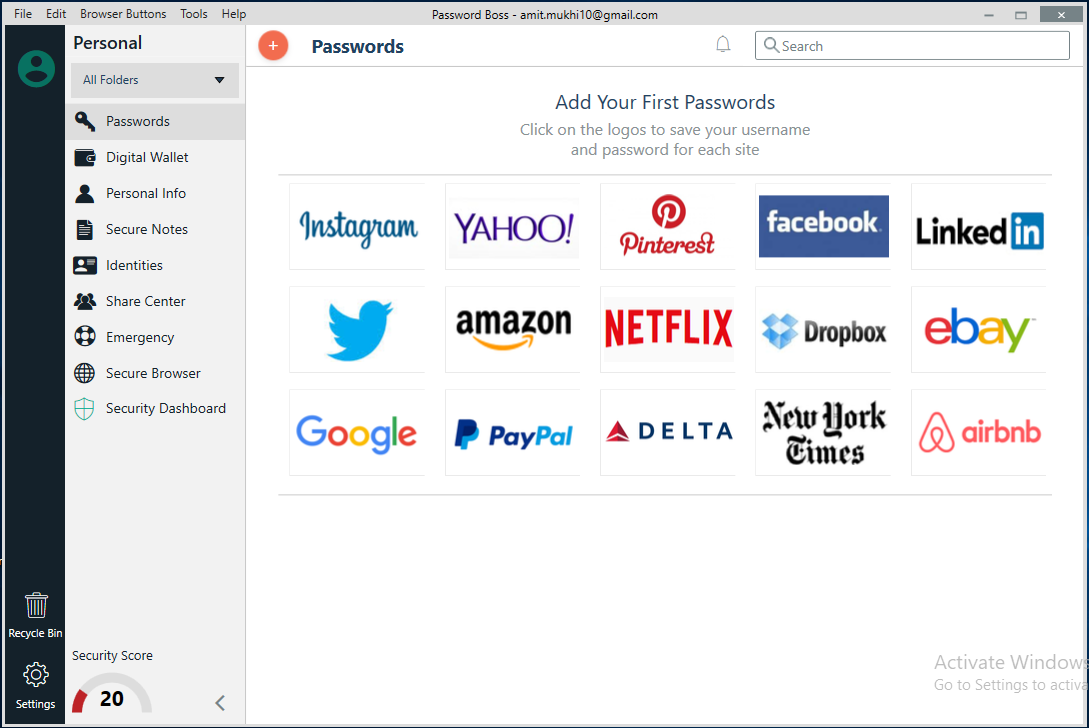Maximize the Password Boss window
1089x728 pixels.
[x=1021, y=15]
